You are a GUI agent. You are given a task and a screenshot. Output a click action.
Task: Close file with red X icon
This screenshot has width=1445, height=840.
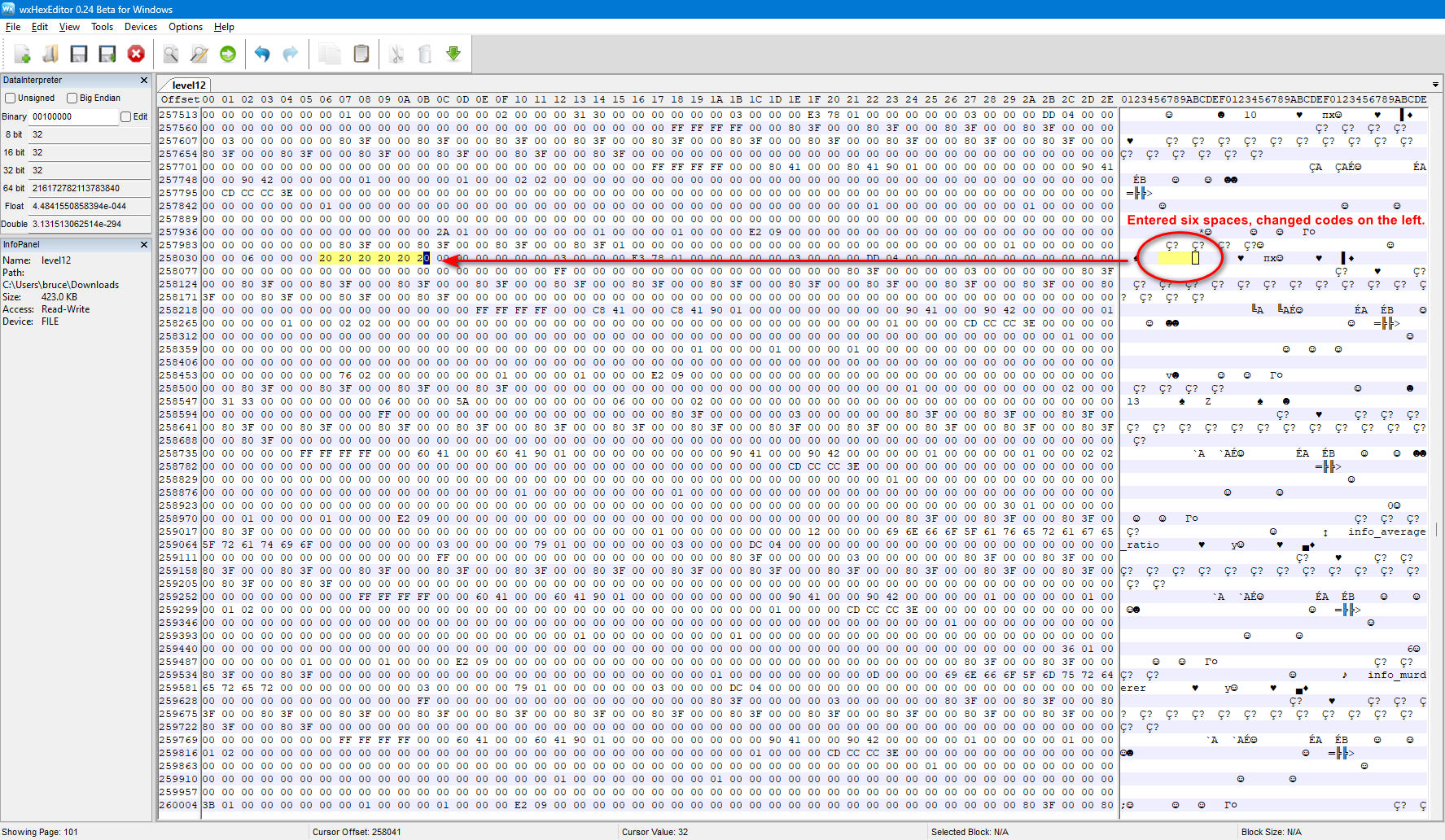(136, 54)
